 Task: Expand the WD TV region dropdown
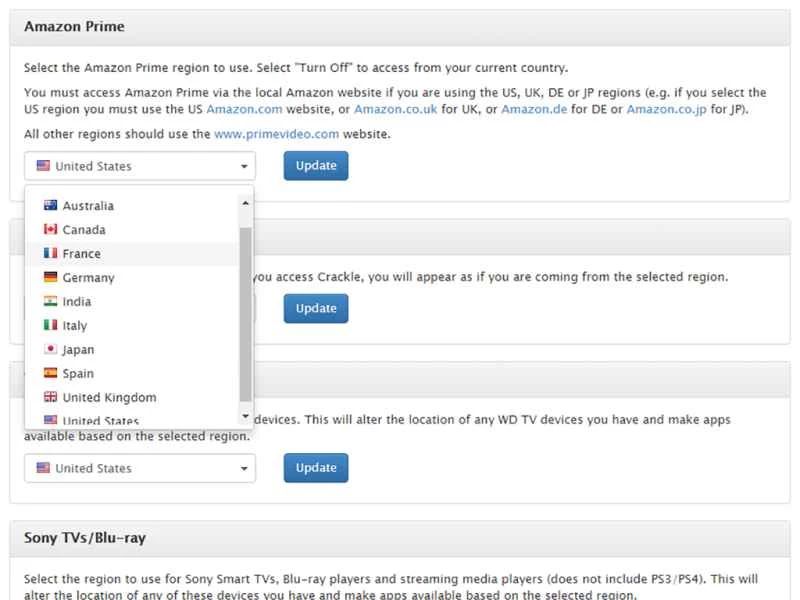(140, 468)
